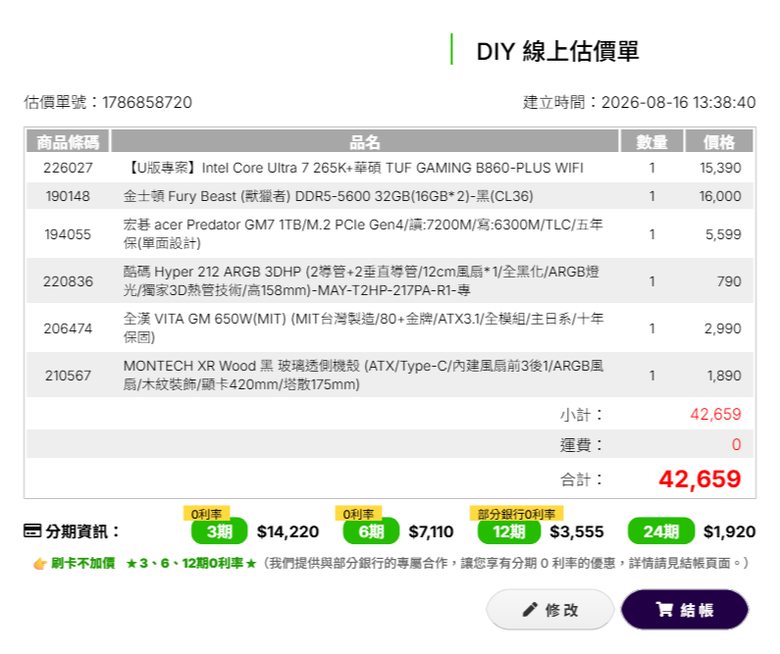Click the 結帳 checkout button

(x=684, y=610)
